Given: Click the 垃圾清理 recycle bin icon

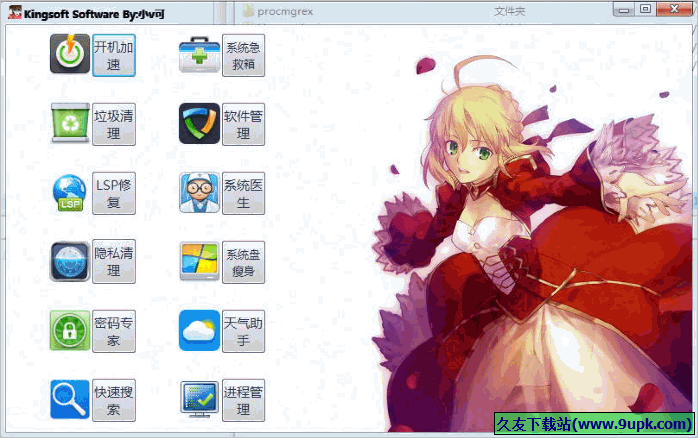Looking at the screenshot, I should tap(70, 123).
